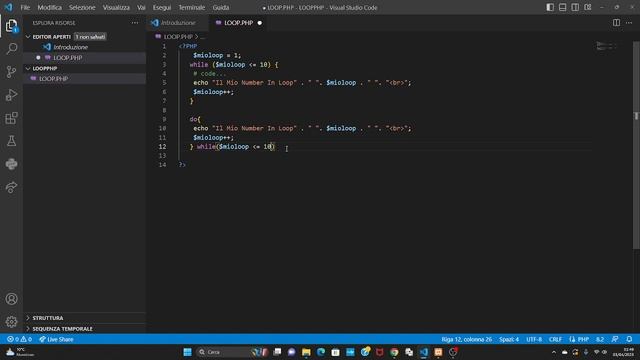Open the Source Control view

tap(11, 72)
